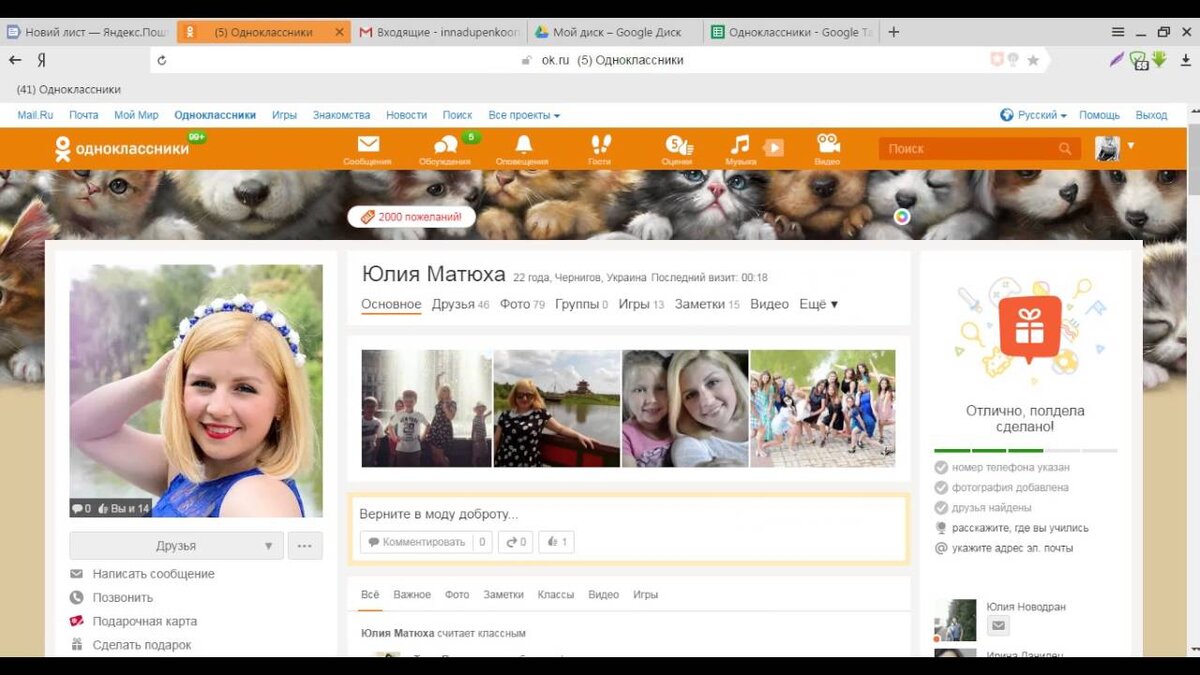This screenshot has width=1200, height=675.
Task: Open Друзья friendship status dropdown
Action: point(176,546)
